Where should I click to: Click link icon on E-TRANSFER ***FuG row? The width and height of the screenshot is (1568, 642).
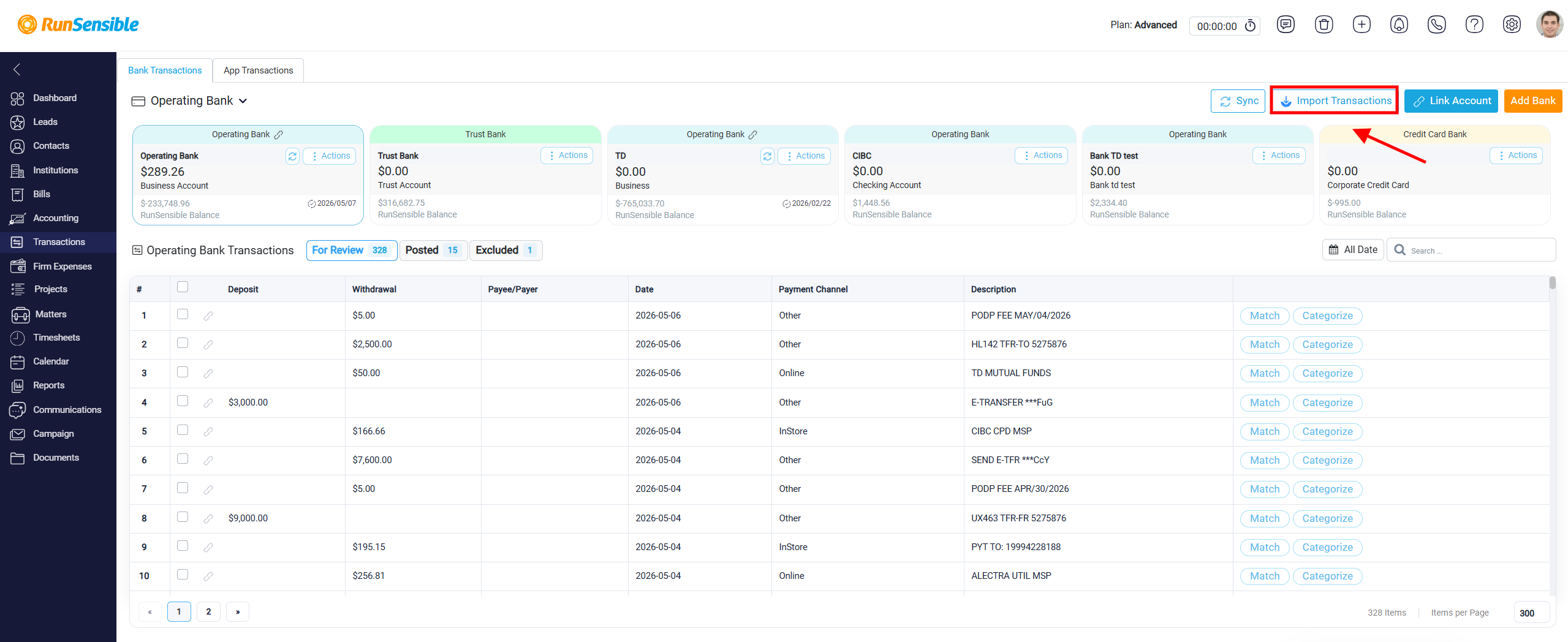click(208, 403)
